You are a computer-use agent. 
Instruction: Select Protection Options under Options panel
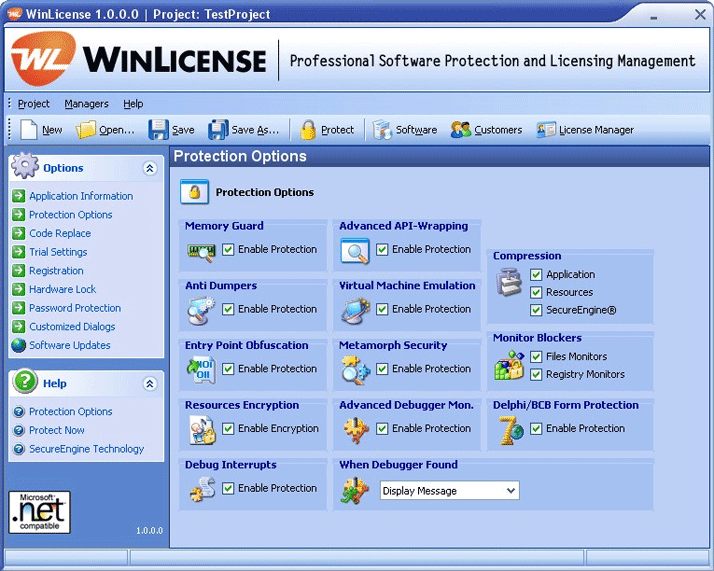pyautogui.click(x=71, y=214)
